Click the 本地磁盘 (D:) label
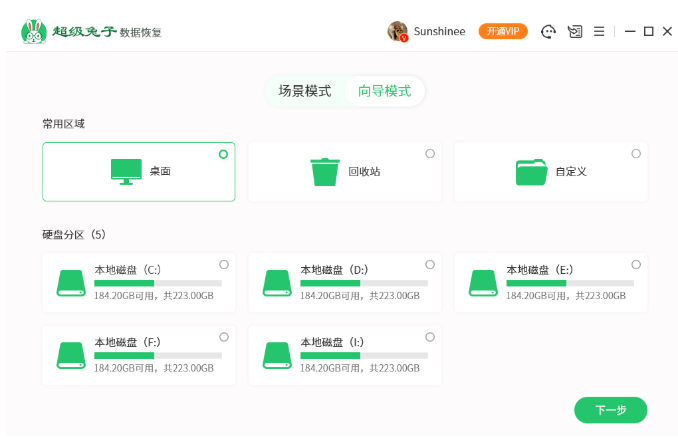Image resolution: width=678 pixels, height=442 pixels. 334,270
